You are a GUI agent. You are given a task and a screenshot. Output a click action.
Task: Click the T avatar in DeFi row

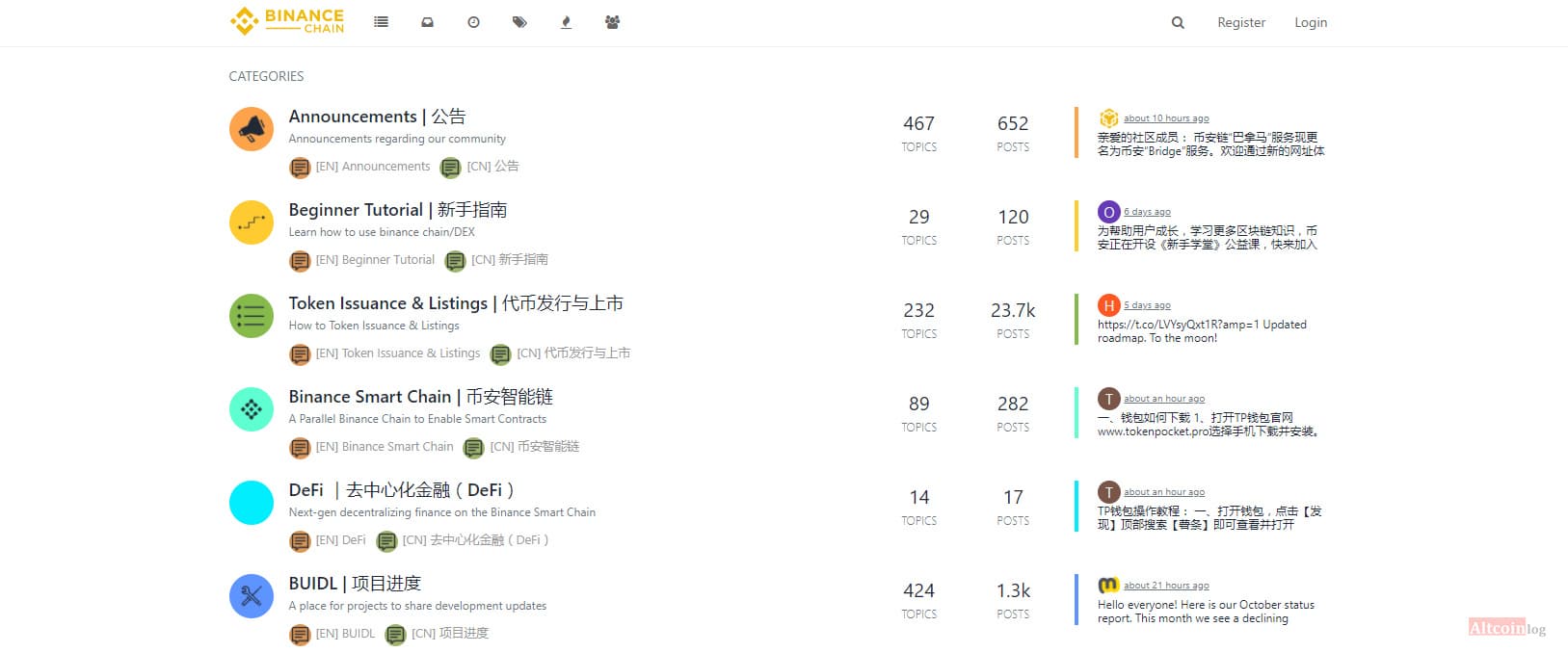click(x=1108, y=491)
